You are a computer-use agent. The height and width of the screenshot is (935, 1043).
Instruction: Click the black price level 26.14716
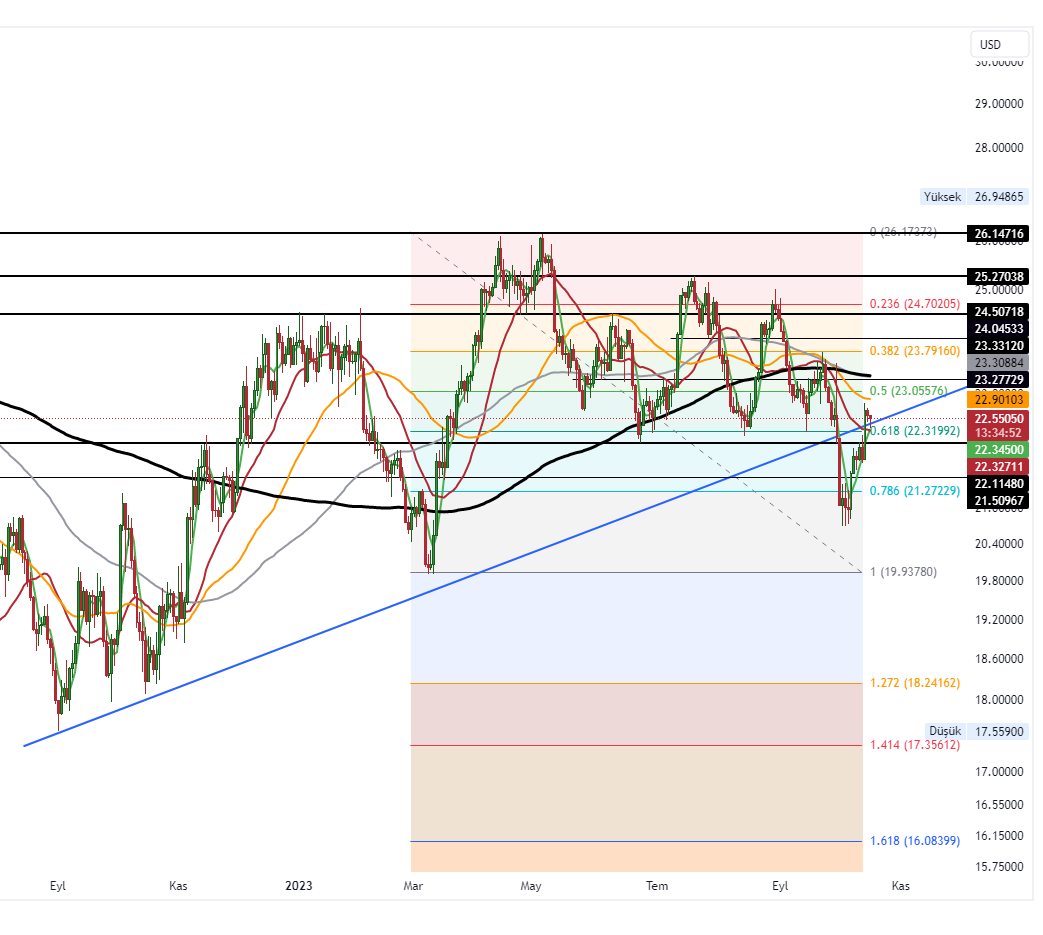996,233
